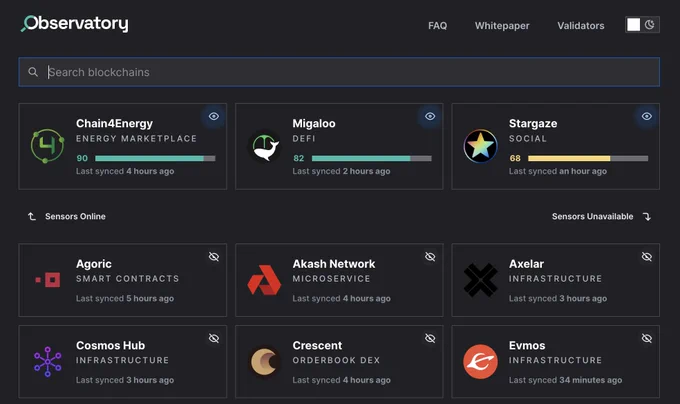Click the Sensors Online label

pos(75,216)
